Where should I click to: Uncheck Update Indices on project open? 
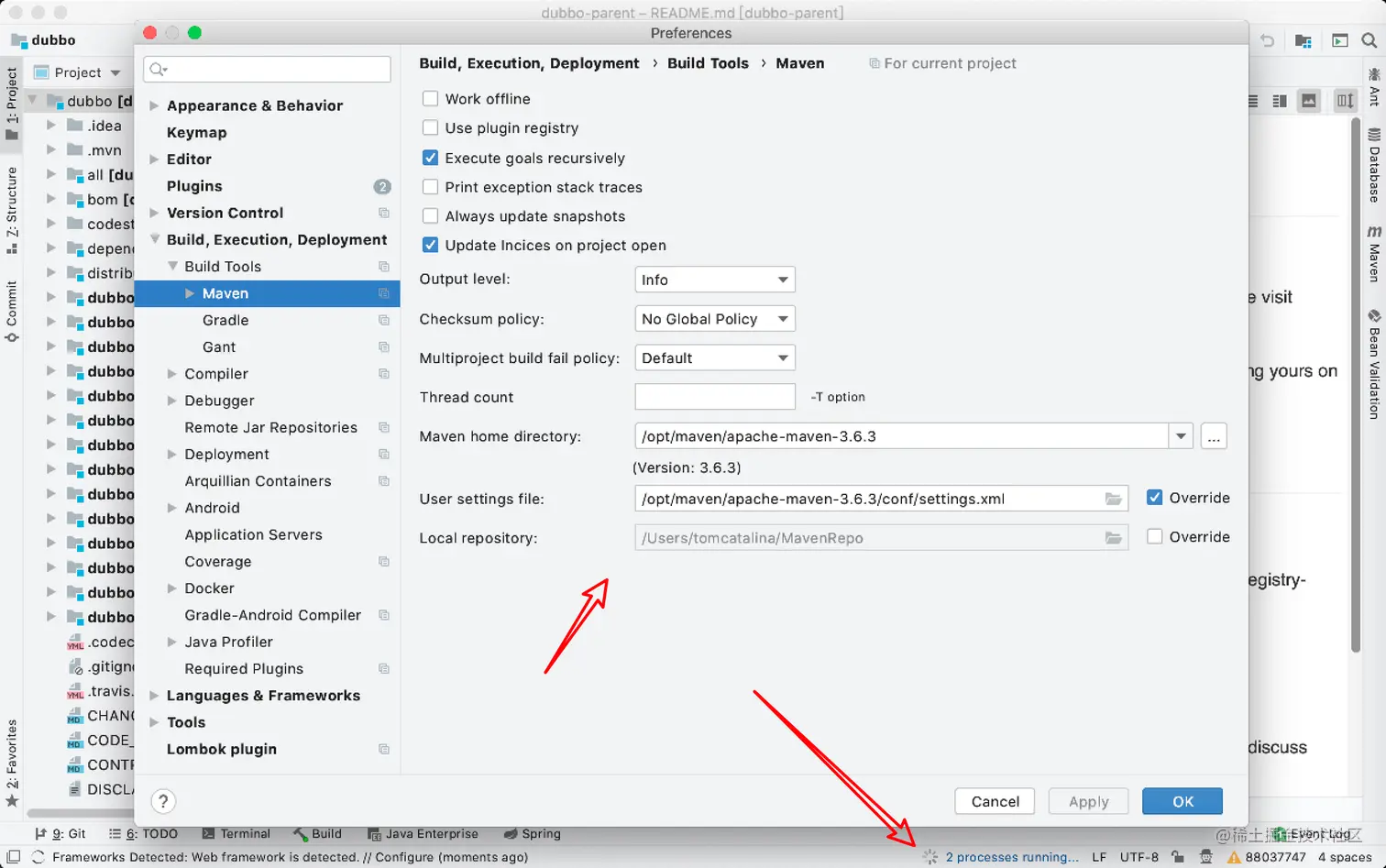(x=430, y=246)
